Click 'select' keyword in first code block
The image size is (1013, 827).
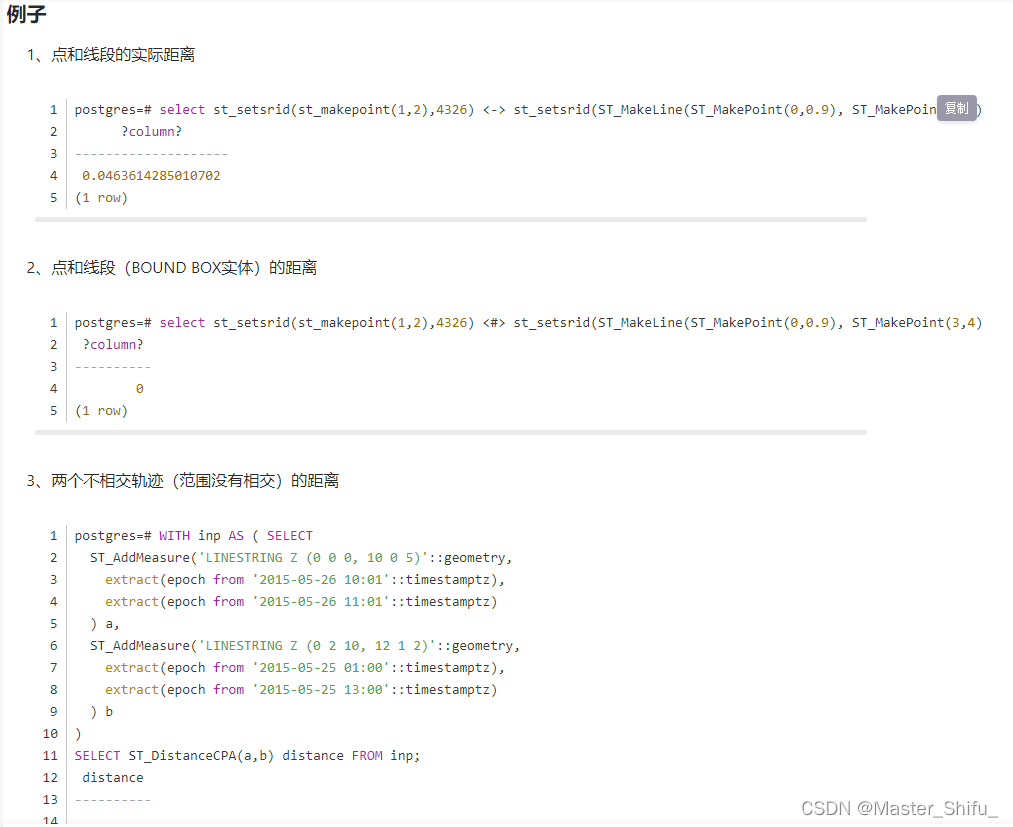(x=182, y=110)
